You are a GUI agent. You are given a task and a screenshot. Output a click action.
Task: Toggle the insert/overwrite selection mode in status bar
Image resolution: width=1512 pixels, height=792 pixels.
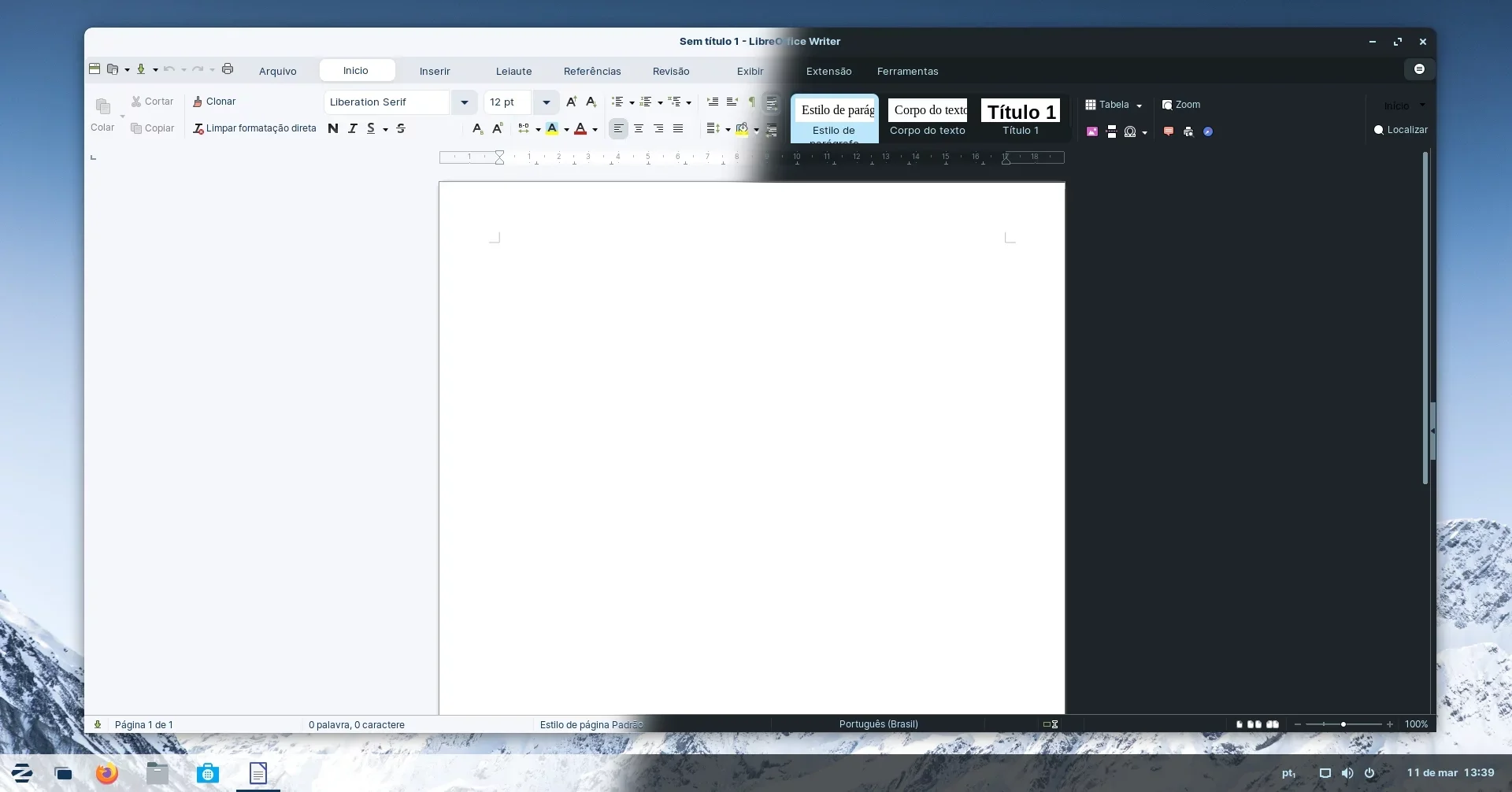(1051, 724)
